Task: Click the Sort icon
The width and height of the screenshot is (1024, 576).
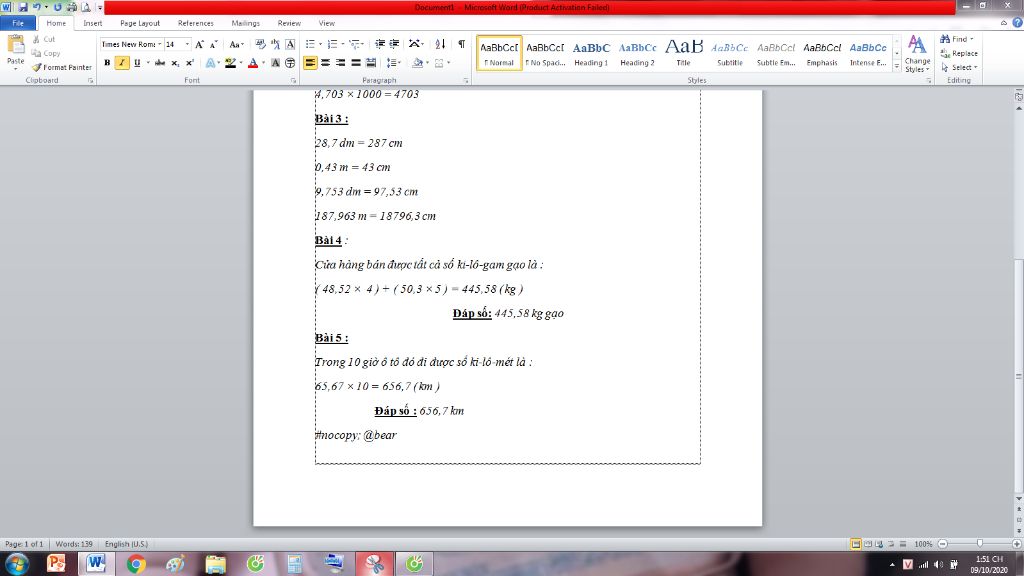Action: pos(440,44)
